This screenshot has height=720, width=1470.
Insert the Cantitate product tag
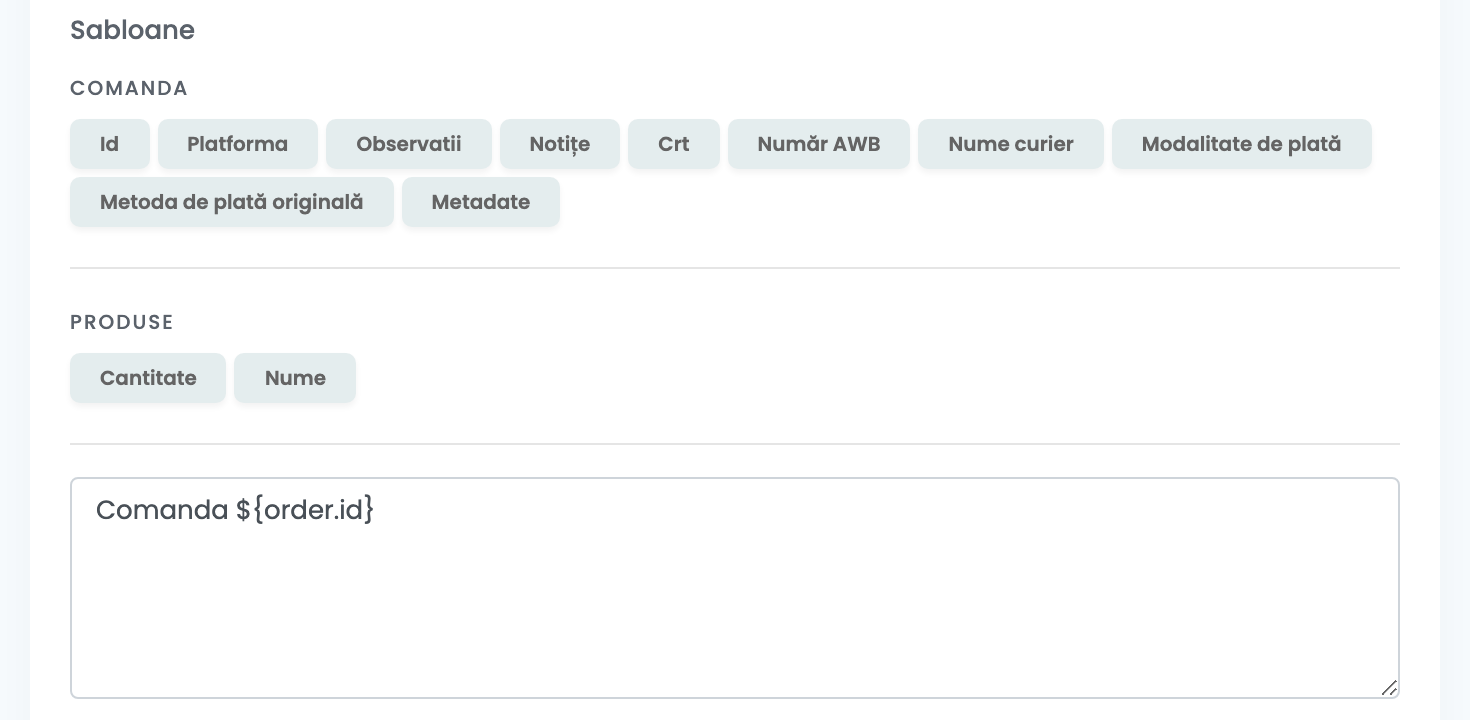click(x=148, y=378)
